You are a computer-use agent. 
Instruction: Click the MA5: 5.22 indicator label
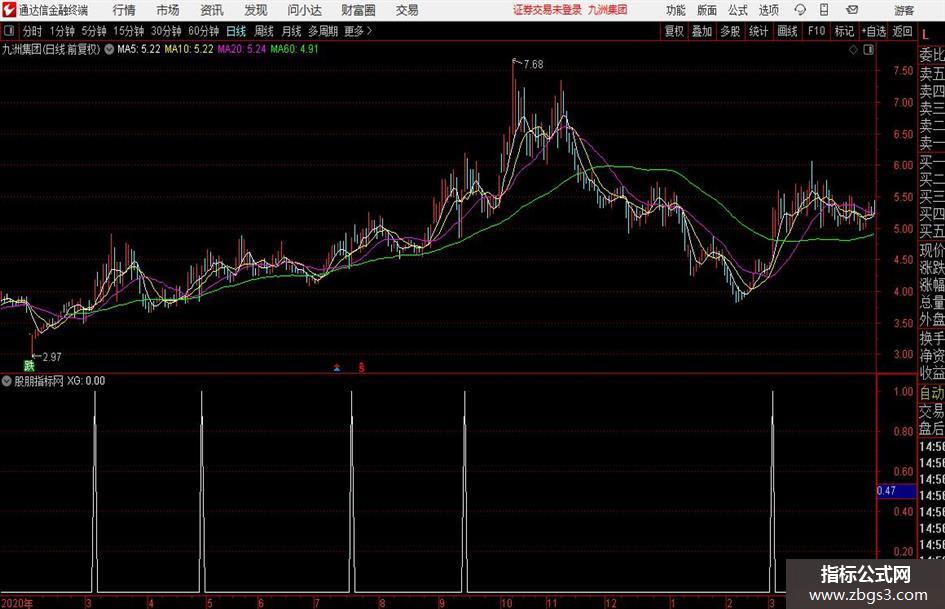(x=139, y=49)
